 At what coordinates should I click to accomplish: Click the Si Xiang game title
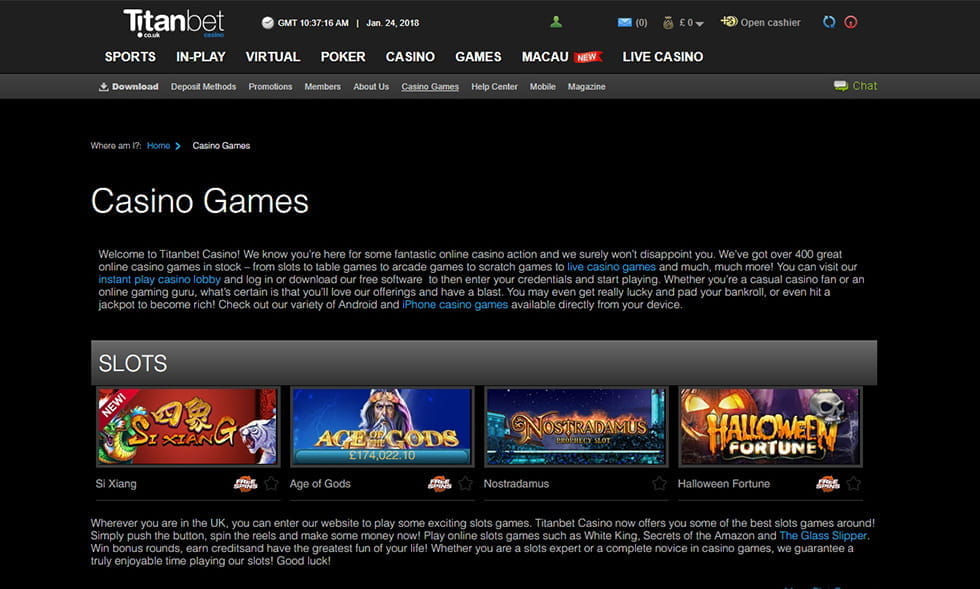click(x=116, y=484)
